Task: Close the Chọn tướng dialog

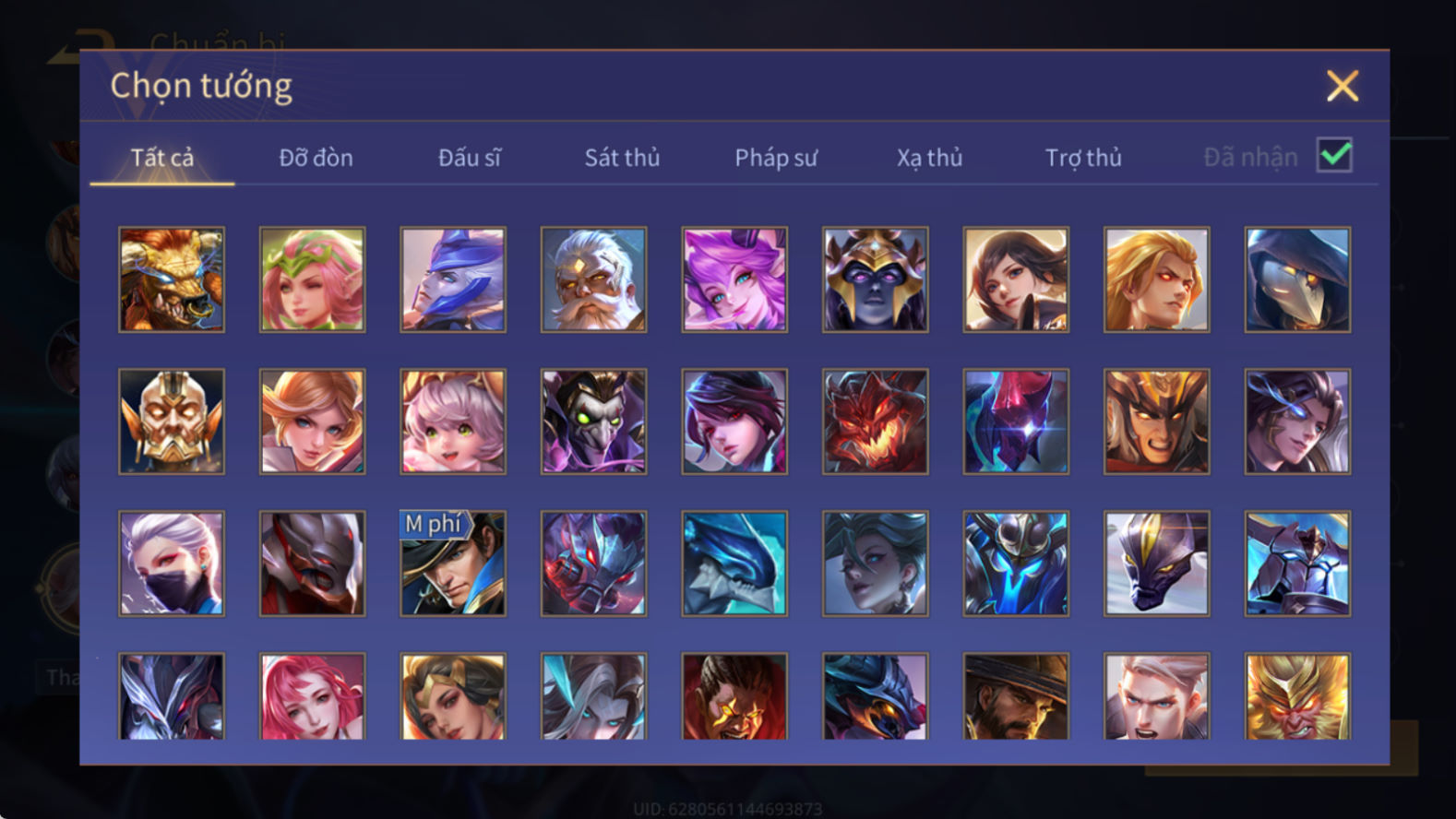Action: (x=1343, y=86)
